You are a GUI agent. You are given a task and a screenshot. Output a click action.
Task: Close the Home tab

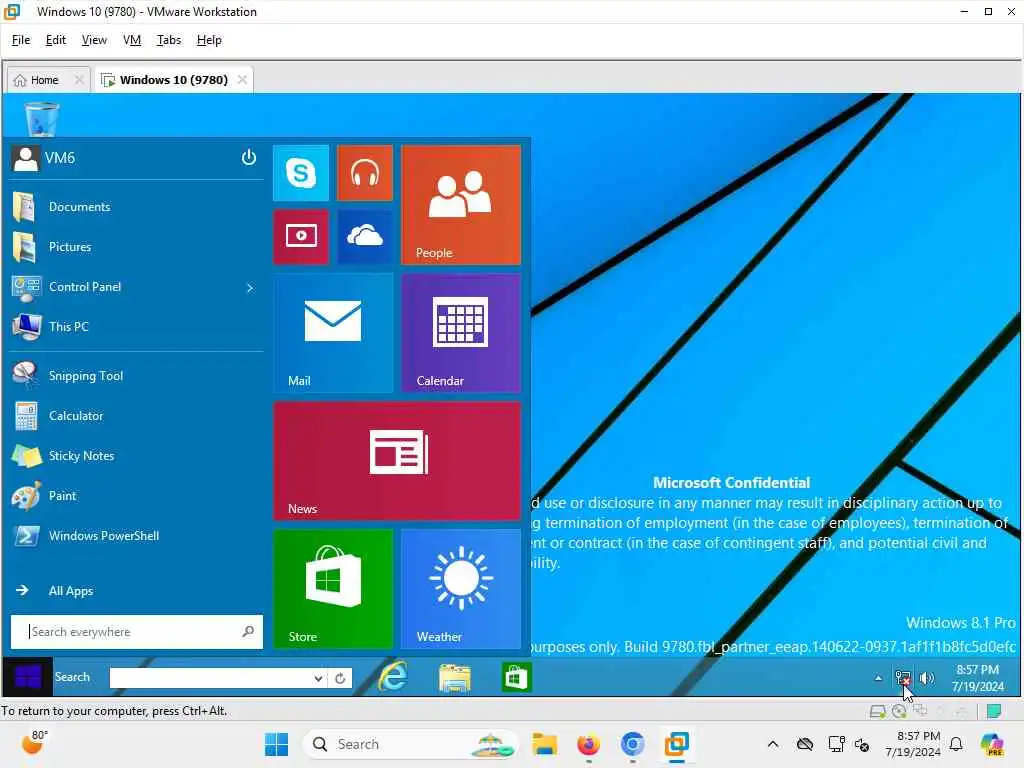coord(79,80)
